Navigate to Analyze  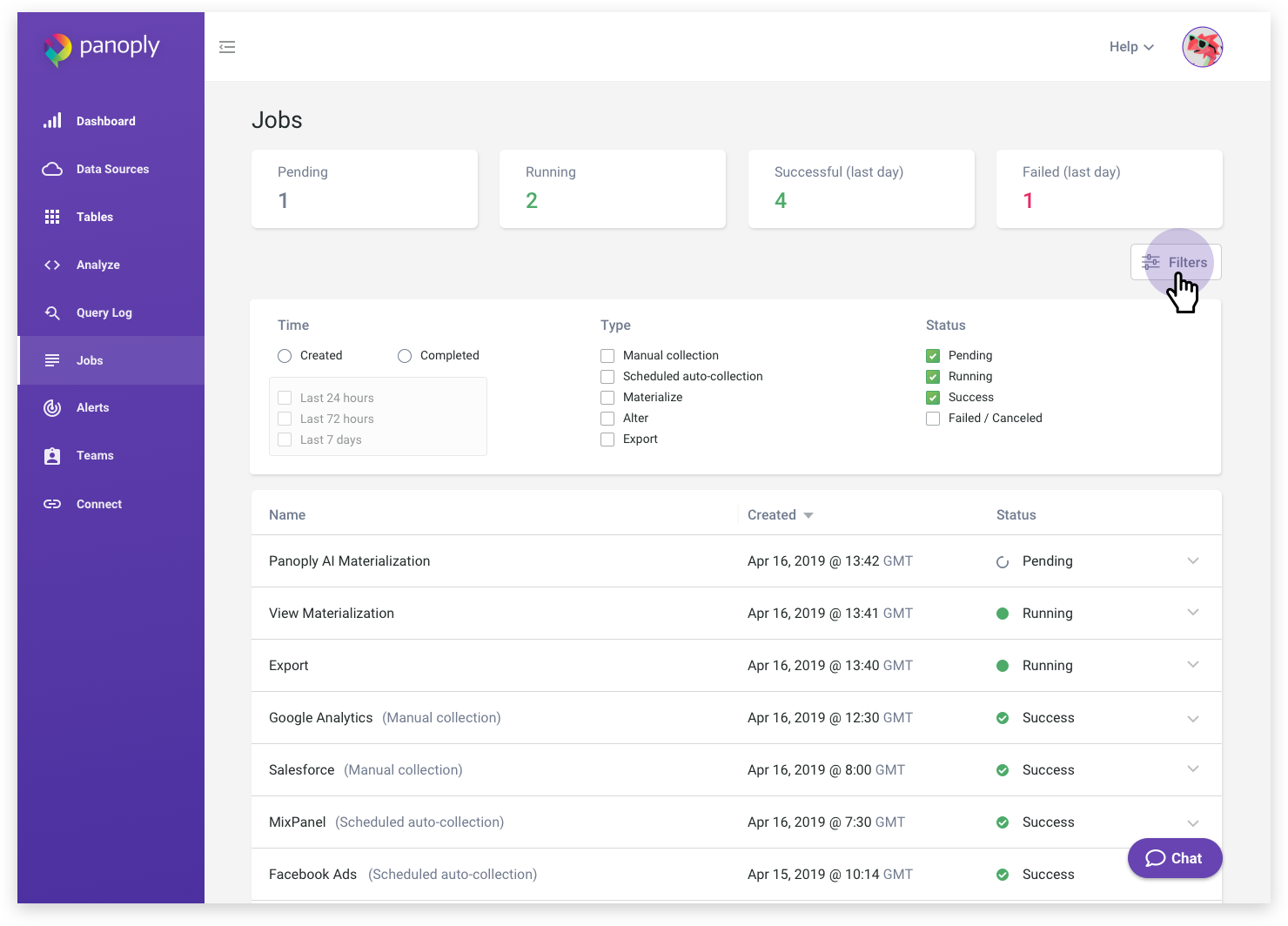111,265
